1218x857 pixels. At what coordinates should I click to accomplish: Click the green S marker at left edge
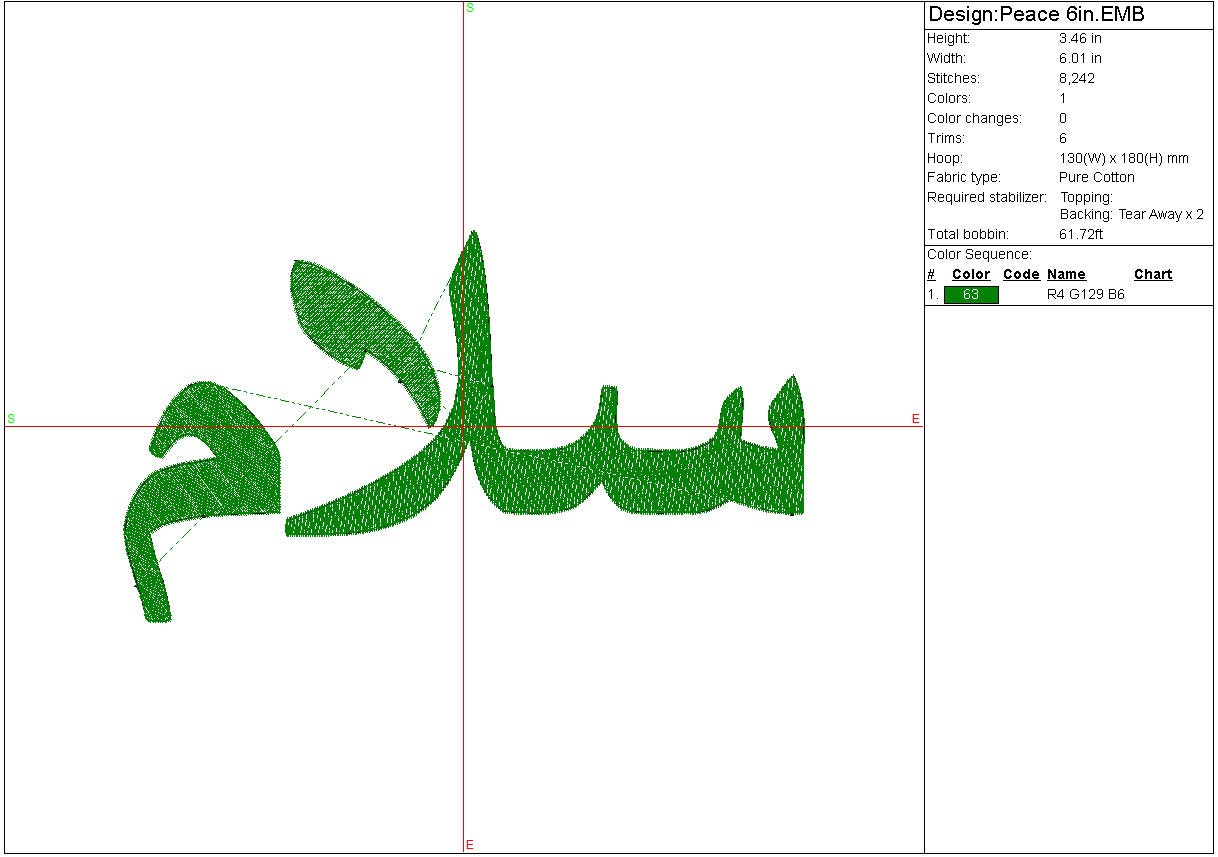(11, 418)
